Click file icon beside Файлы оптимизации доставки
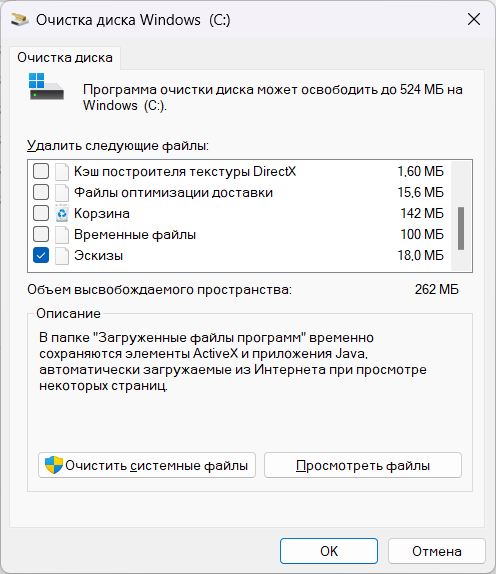Viewport: 496px width, 574px height. pyautogui.click(x=62, y=193)
